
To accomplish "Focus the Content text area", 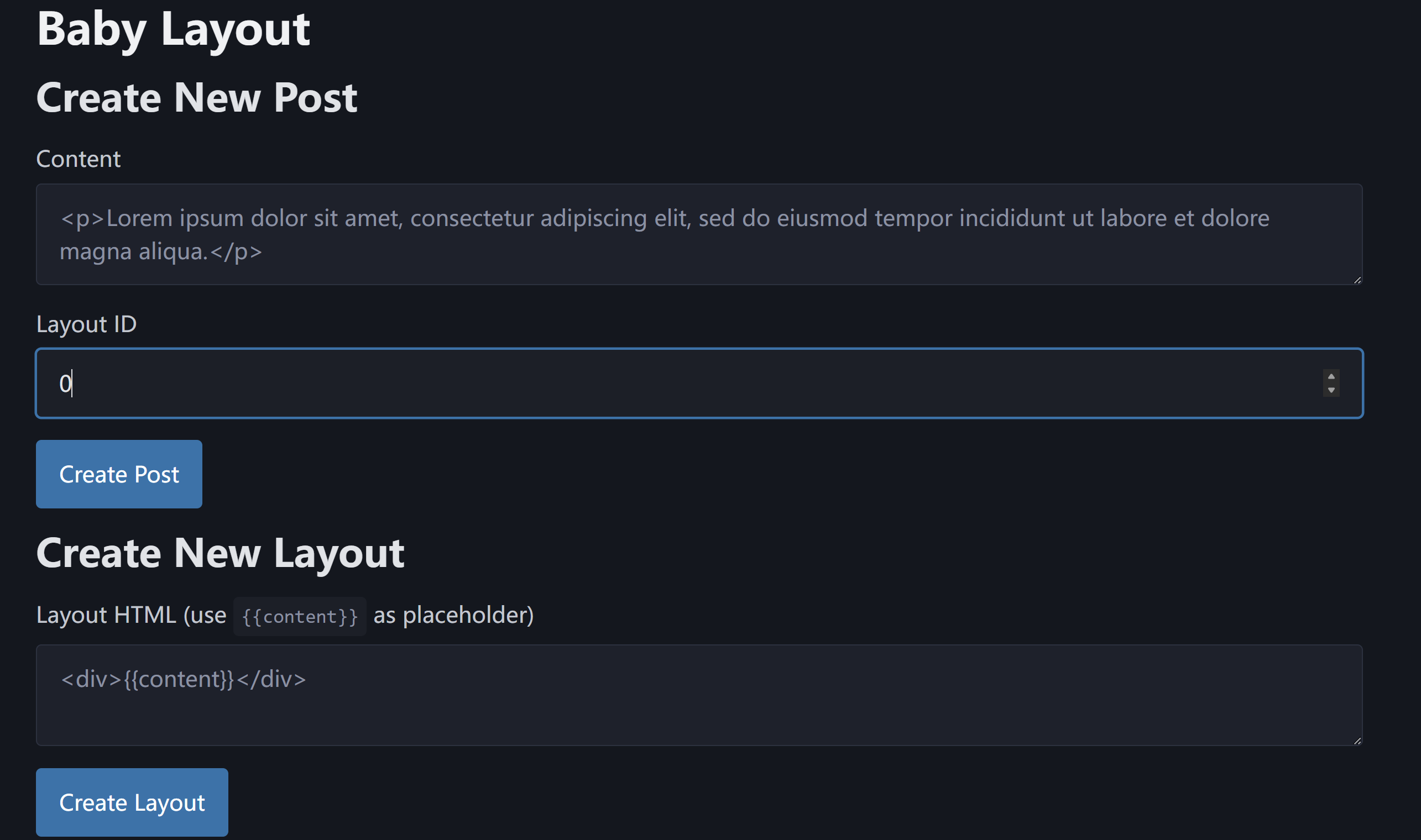I will tap(699, 234).
